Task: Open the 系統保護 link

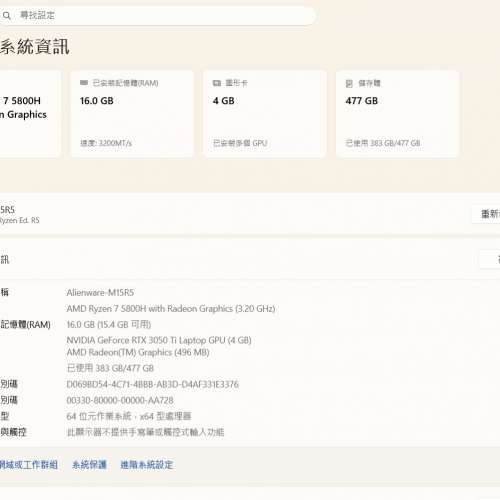Action: tap(90, 465)
